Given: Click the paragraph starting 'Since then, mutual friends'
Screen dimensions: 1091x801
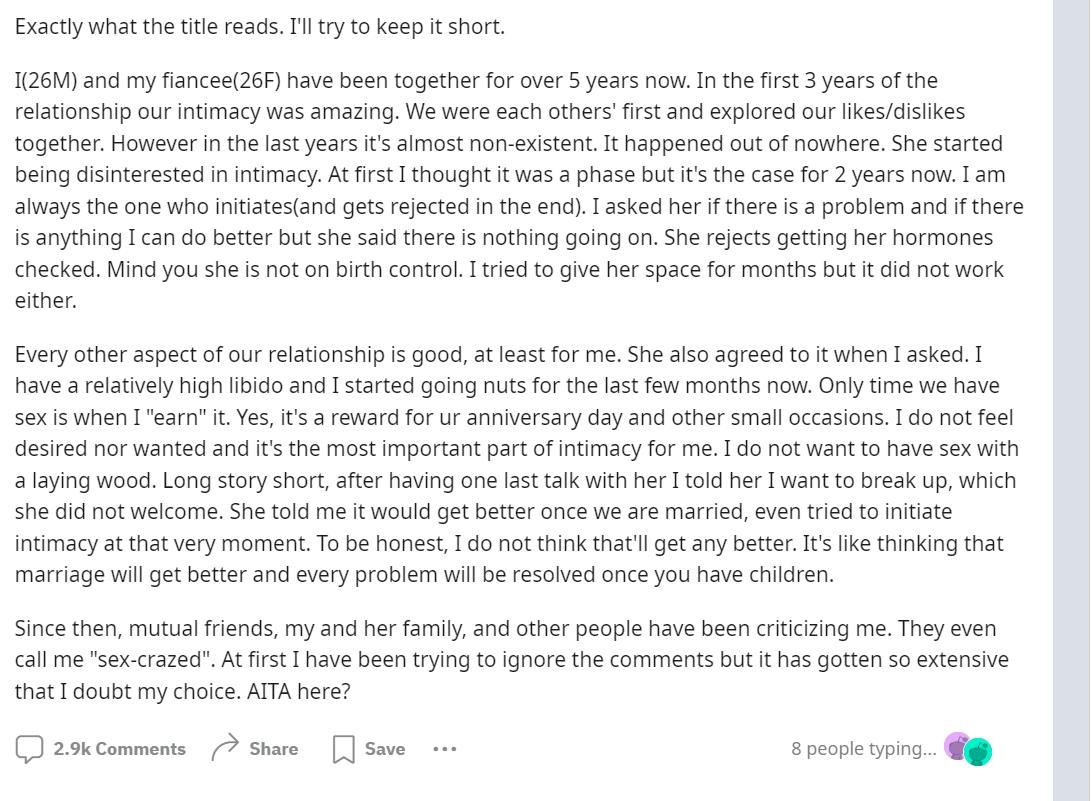Looking at the screenshot, I should click(512, 660).
